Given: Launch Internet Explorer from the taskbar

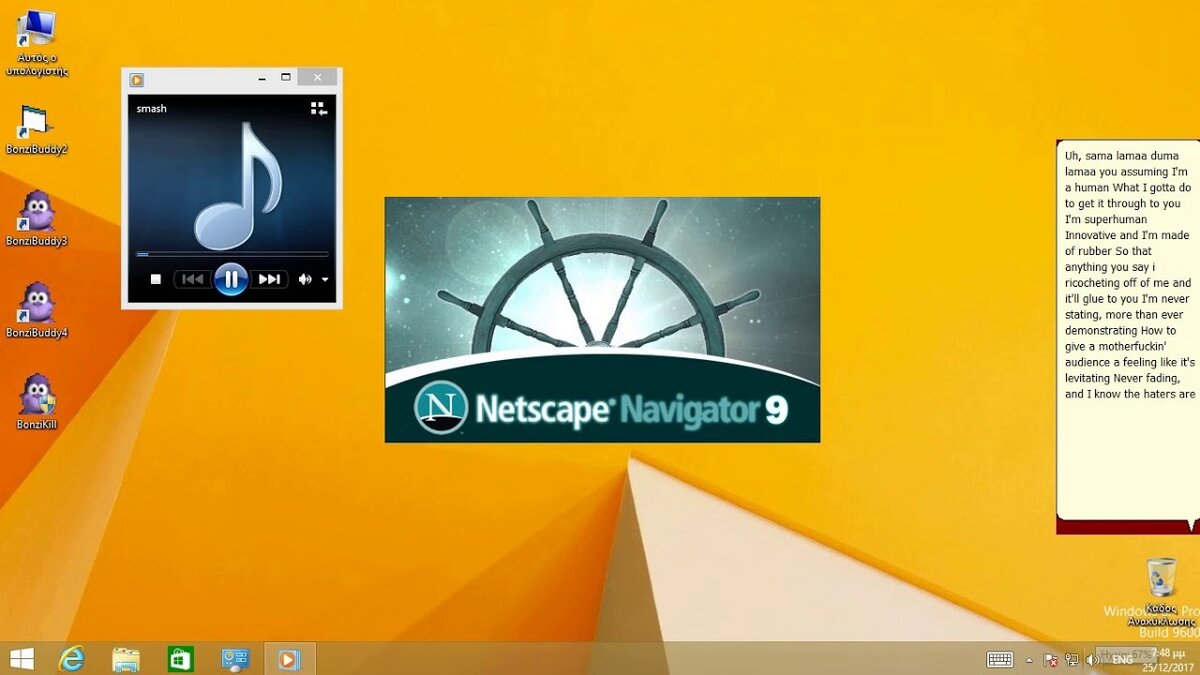Looking at the screenshot, I should point(72,658).
